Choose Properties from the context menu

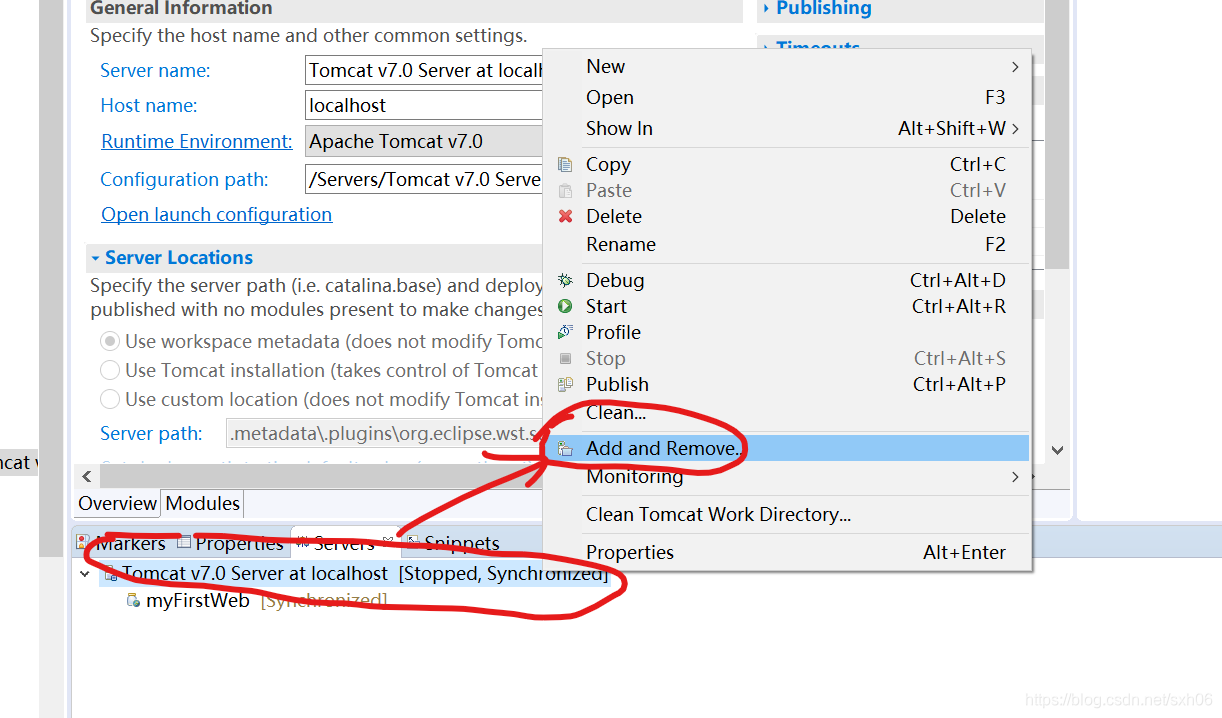(789, 552)
